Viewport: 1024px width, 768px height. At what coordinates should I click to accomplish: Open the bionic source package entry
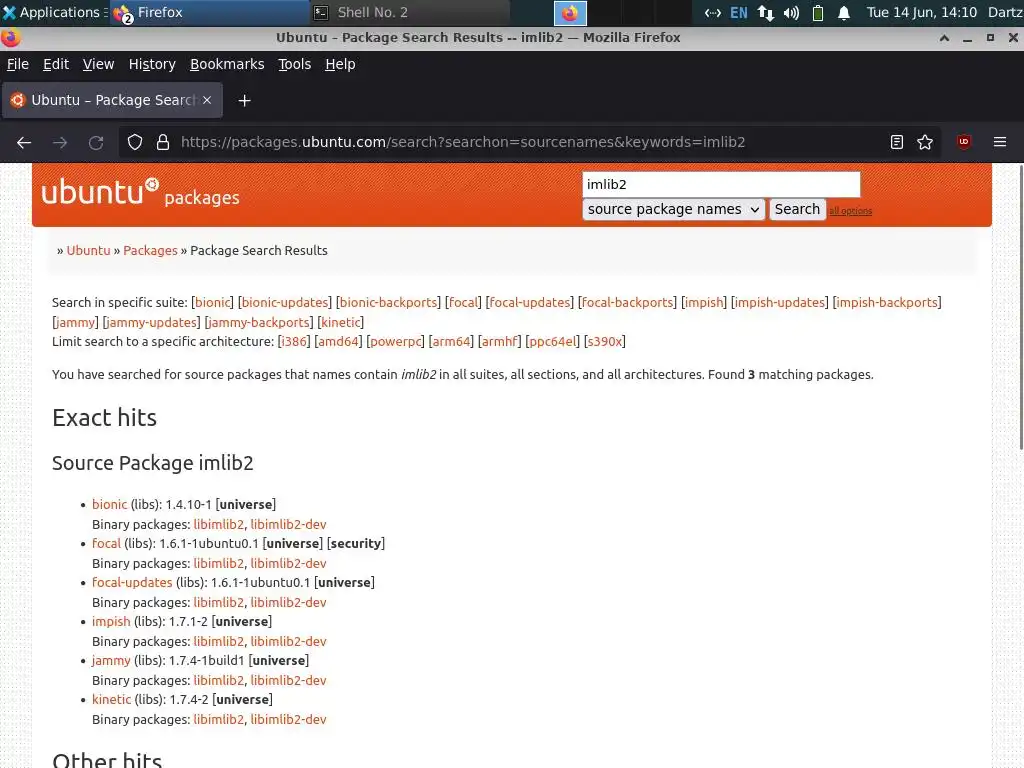point(110,505)
